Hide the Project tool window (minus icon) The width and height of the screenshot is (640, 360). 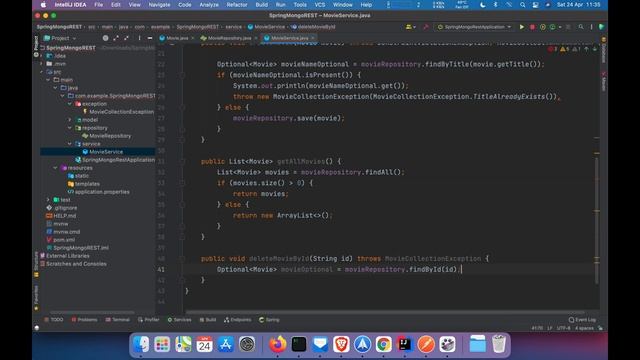(150, 38)
